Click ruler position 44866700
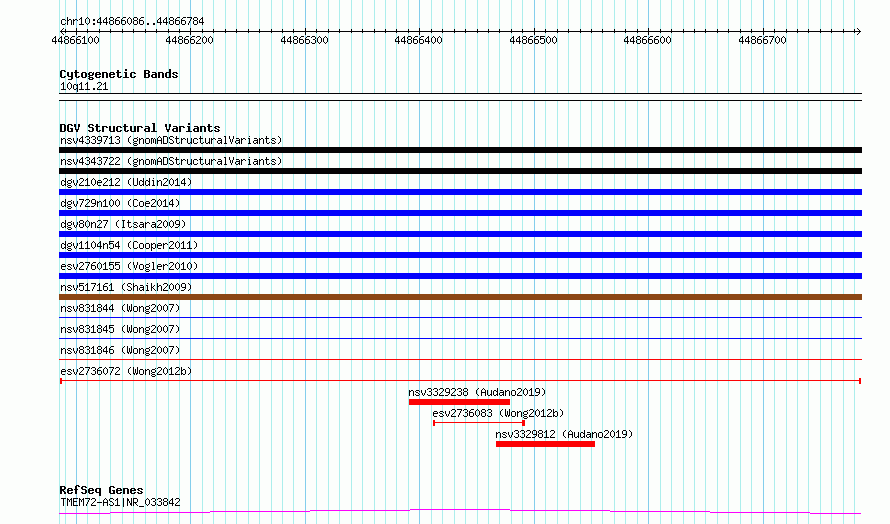This screenshot has width=890, height=524. [x=762, y=40]
